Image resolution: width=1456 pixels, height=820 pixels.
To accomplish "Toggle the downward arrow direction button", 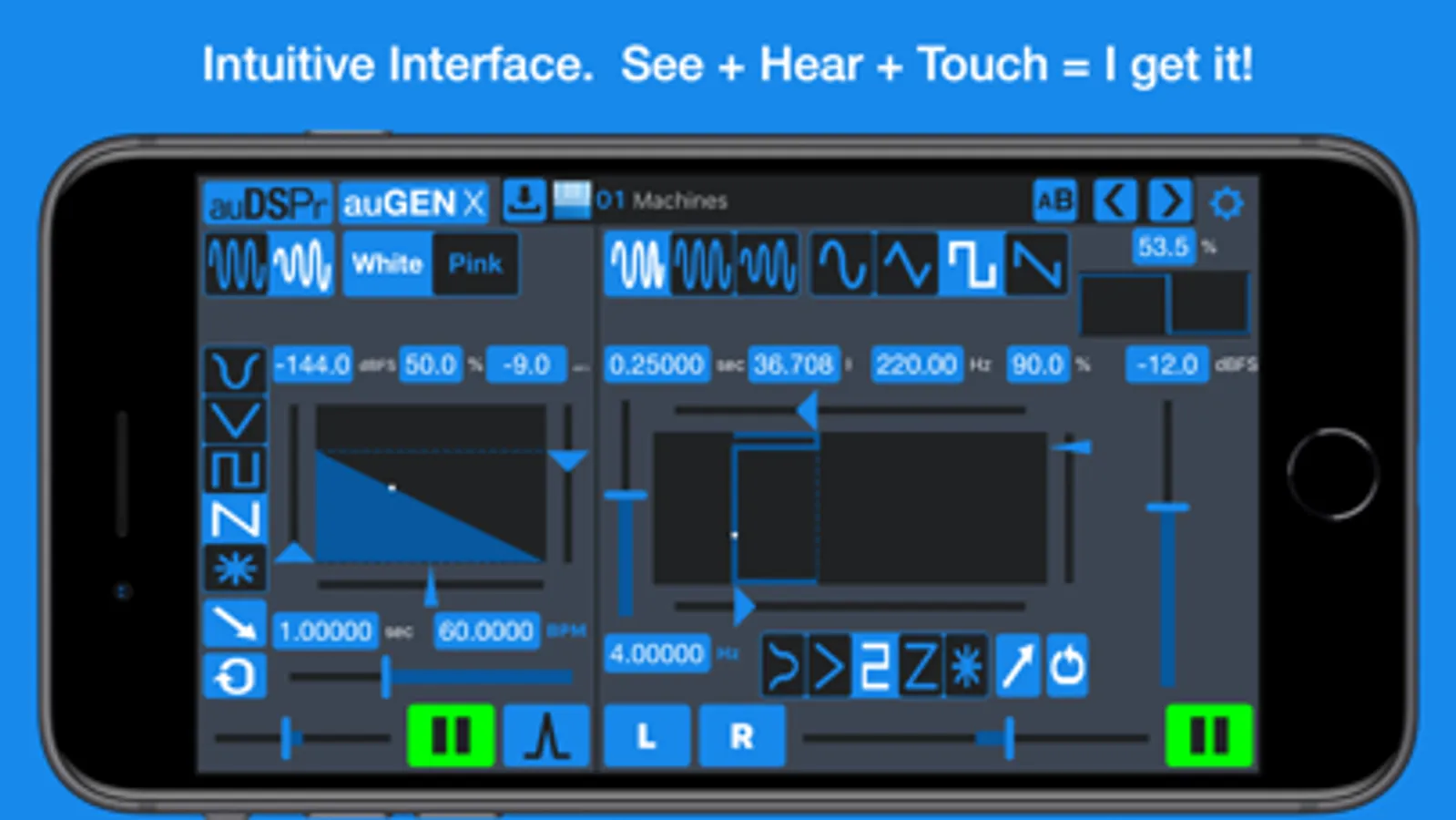I will click(235, 623).
